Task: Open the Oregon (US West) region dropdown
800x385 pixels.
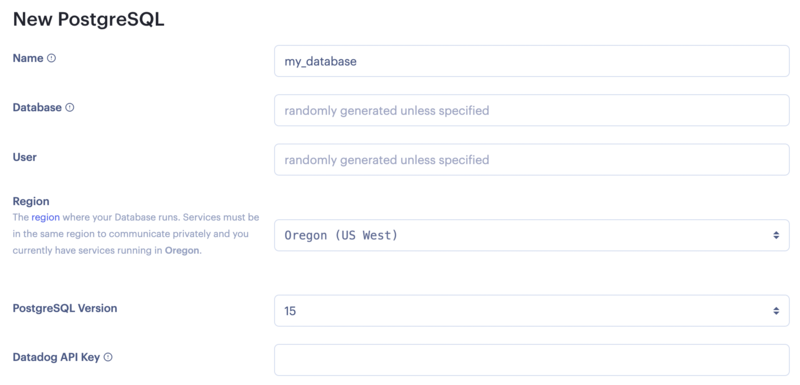Action: [x=532, y=235]
